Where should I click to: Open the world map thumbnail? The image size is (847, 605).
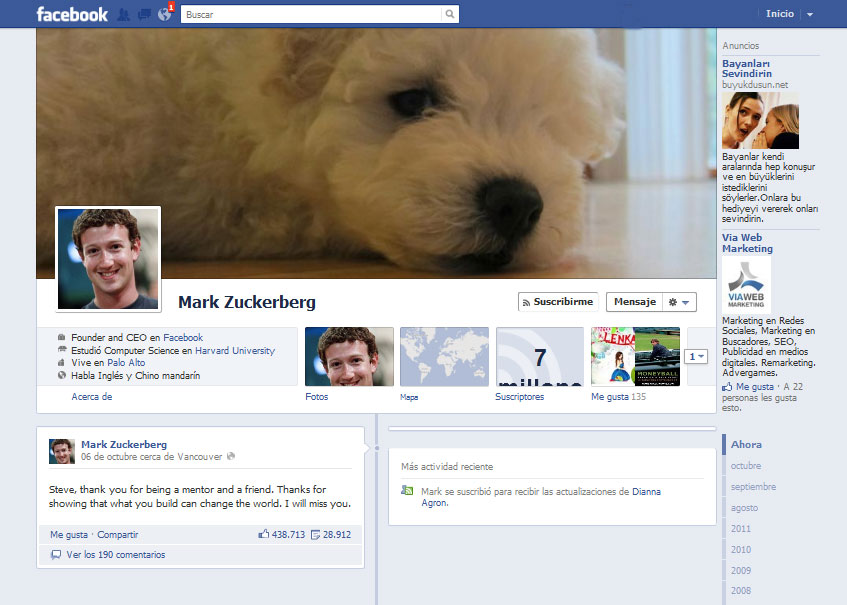click(x=444, y=357)
